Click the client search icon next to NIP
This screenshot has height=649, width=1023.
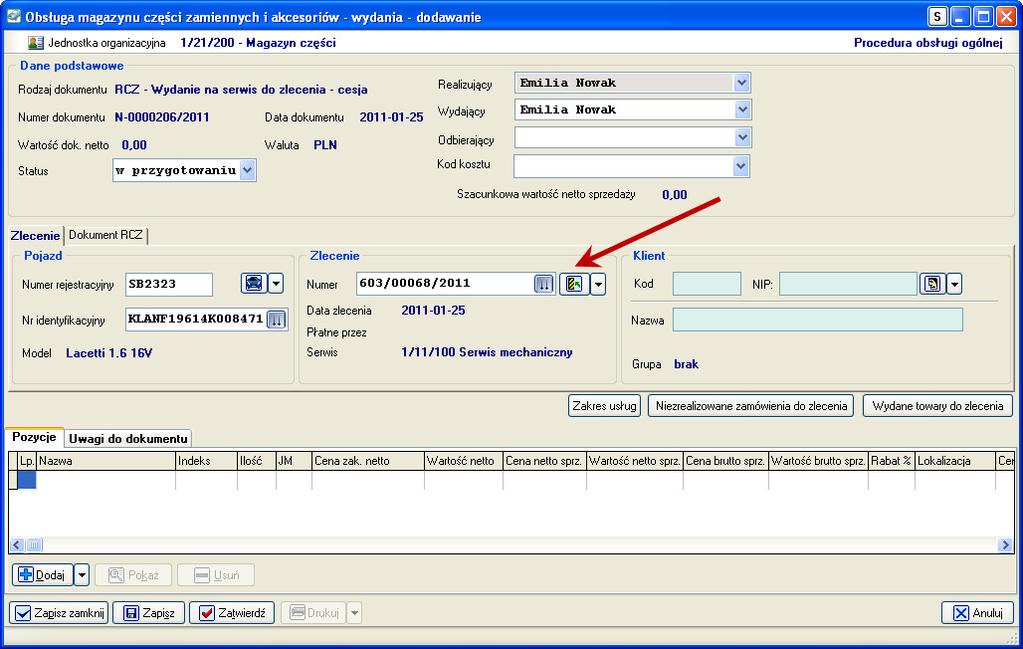tap(932, 284)
